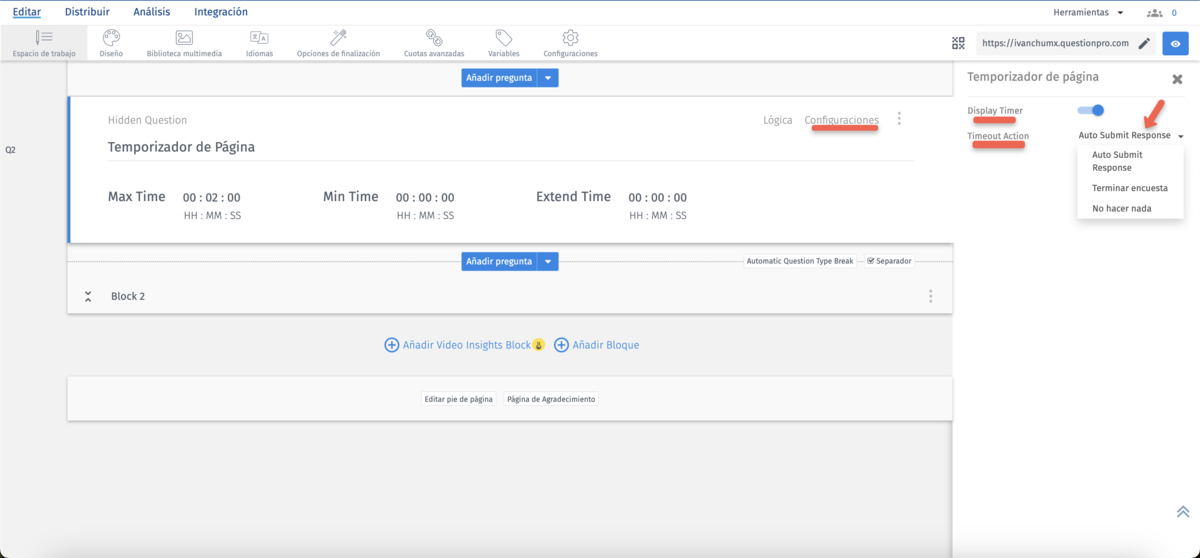Open Configuraciones link of the question

(x=842, y=120)
